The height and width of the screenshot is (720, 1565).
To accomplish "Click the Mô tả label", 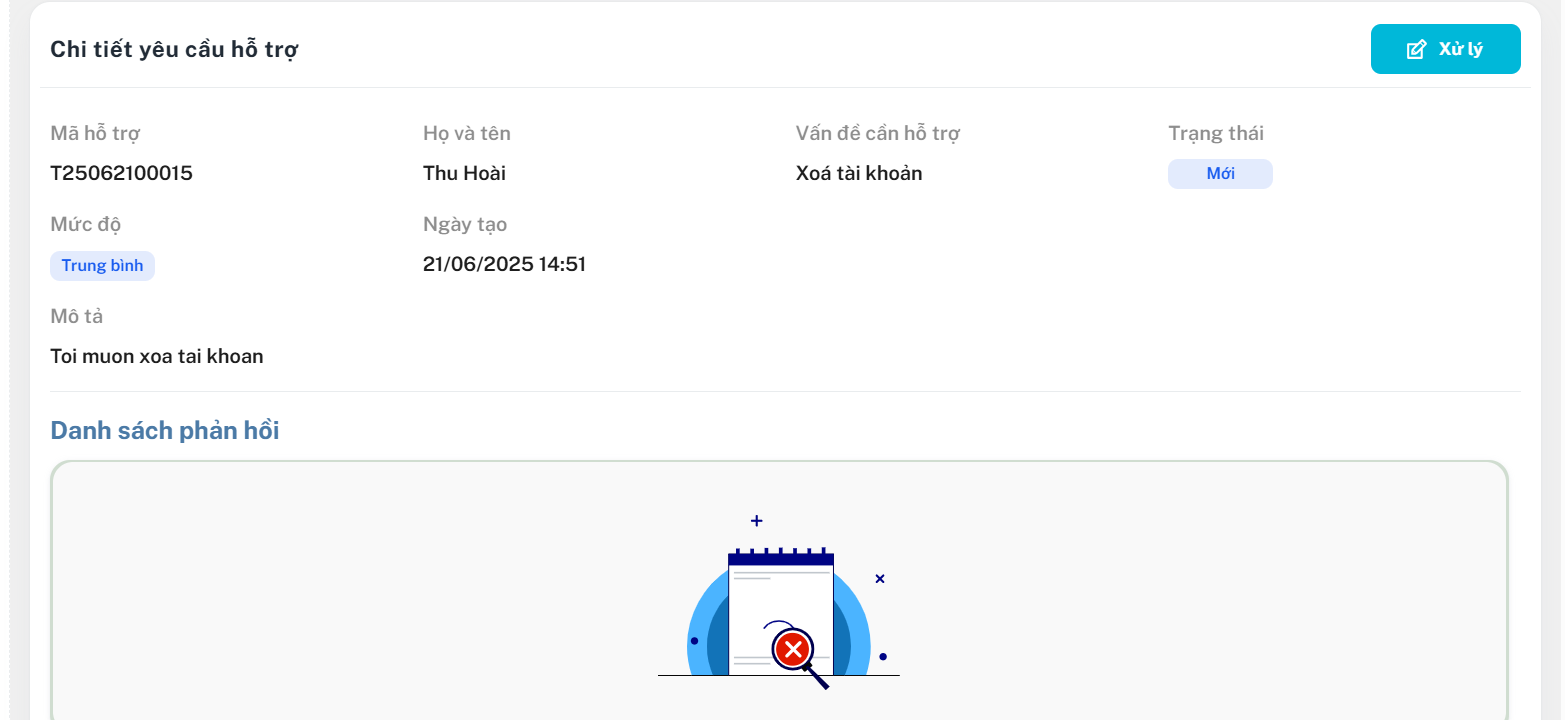I will point(77,316).
